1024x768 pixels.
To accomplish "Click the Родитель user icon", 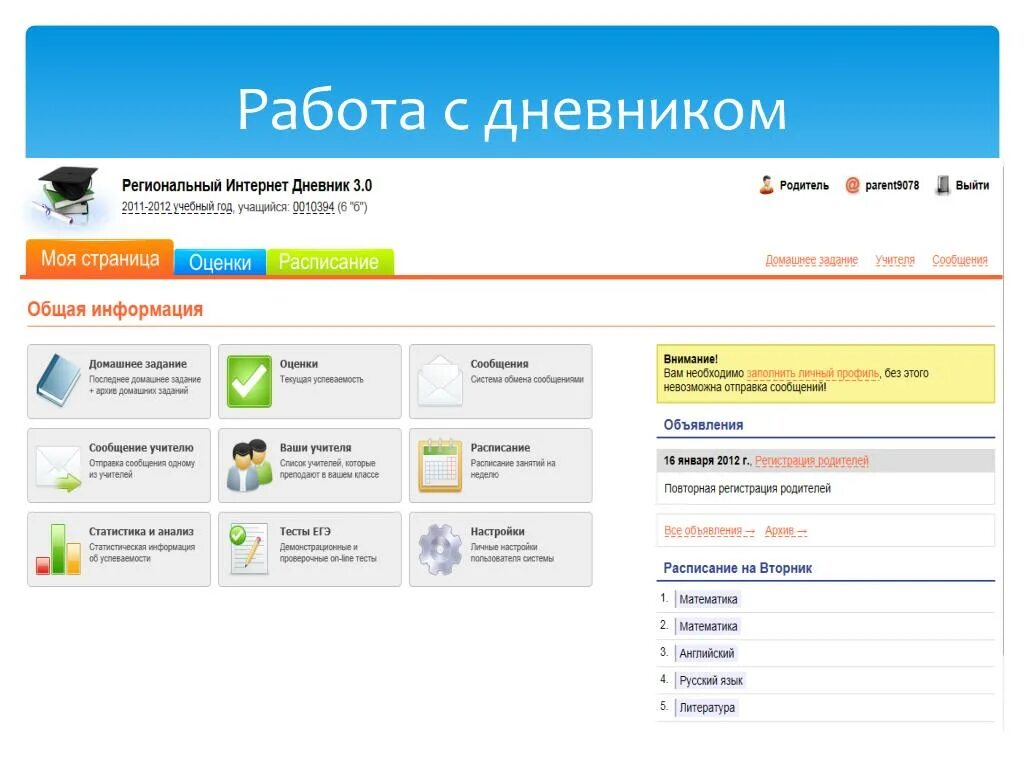I will (x=766, y=185).
